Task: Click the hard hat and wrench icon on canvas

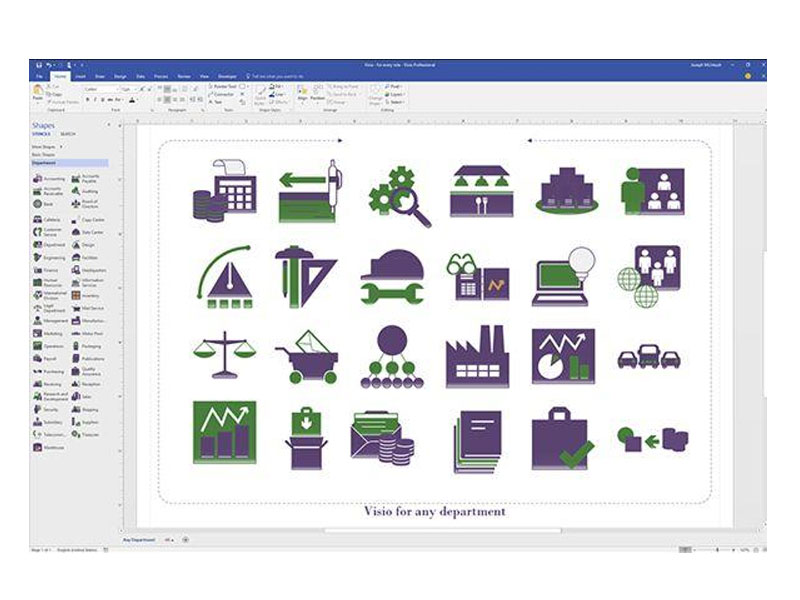Action: pos(392,278)
